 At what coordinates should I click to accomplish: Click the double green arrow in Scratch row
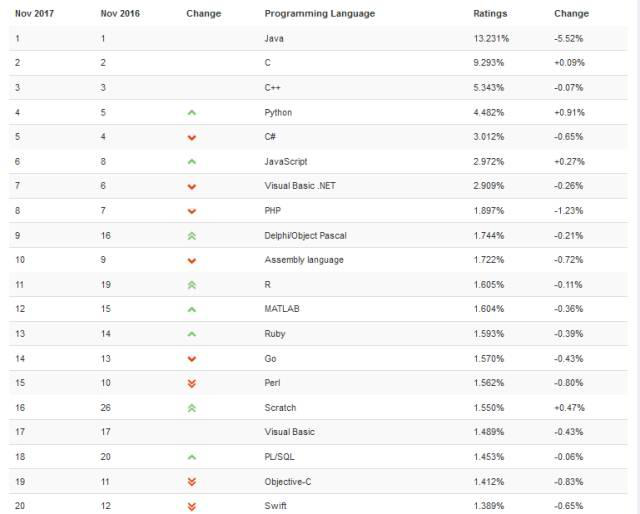coord(192,408)
